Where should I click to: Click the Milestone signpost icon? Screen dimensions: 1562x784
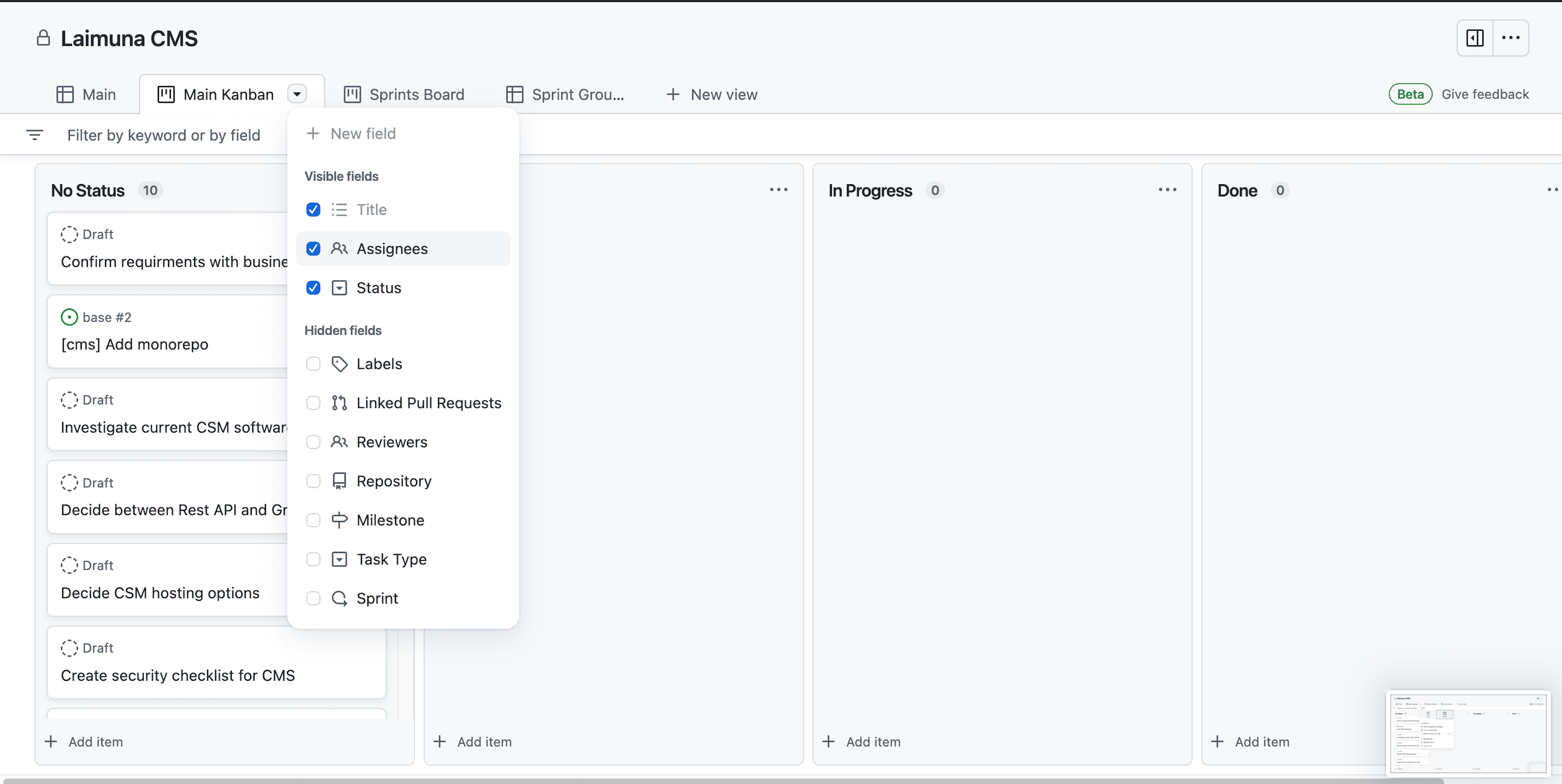(340, 520)
